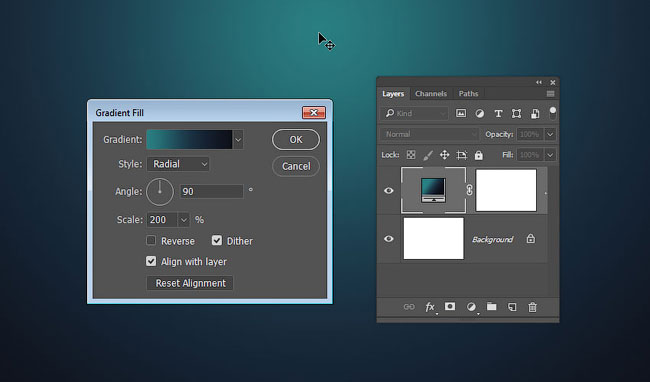
Task: Click the Scale value field
Action: pyautogui.click(x=162, y=220)
